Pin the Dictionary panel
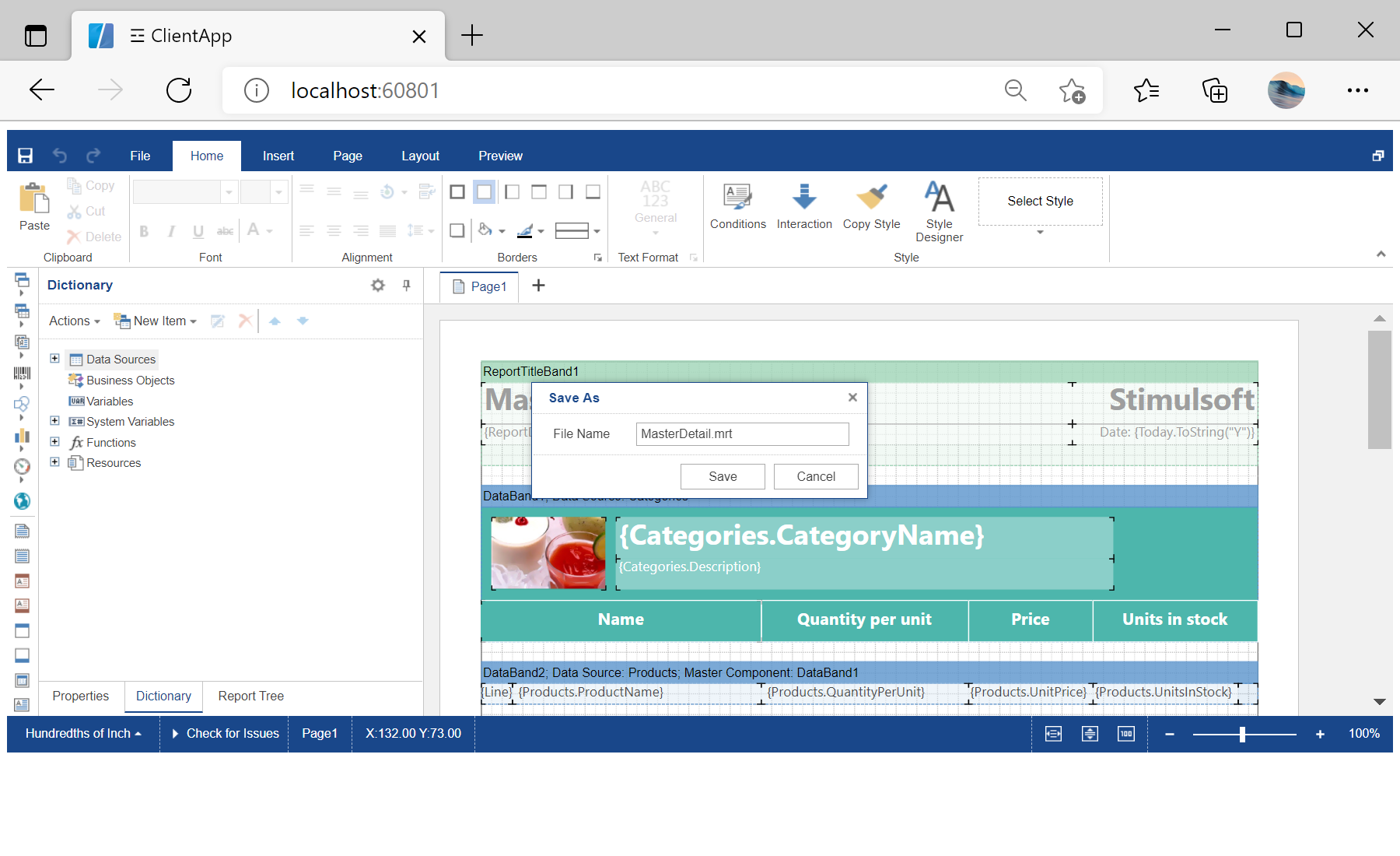This screenshot has height=856, width=1400. coord(406,286)
